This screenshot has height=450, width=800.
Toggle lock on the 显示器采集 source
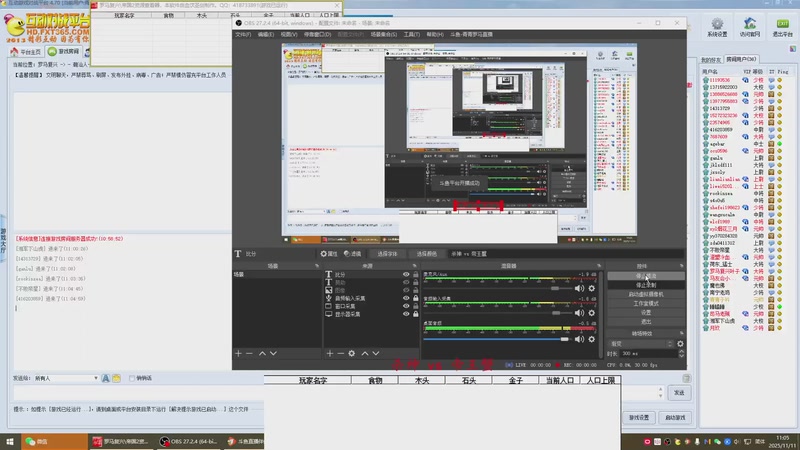(416, 314)
